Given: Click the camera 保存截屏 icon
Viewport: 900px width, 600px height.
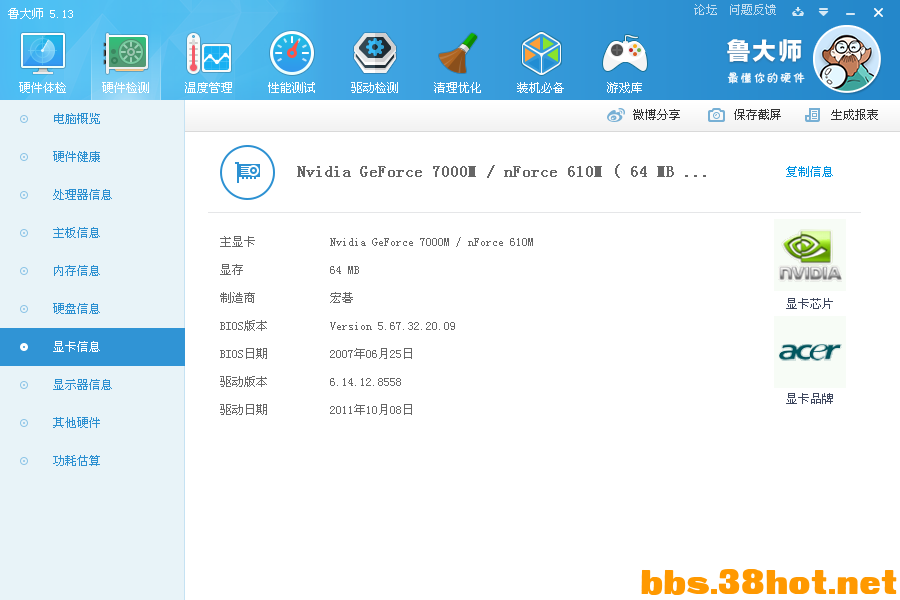Looking at the screenshot, I should click(716, 115).
